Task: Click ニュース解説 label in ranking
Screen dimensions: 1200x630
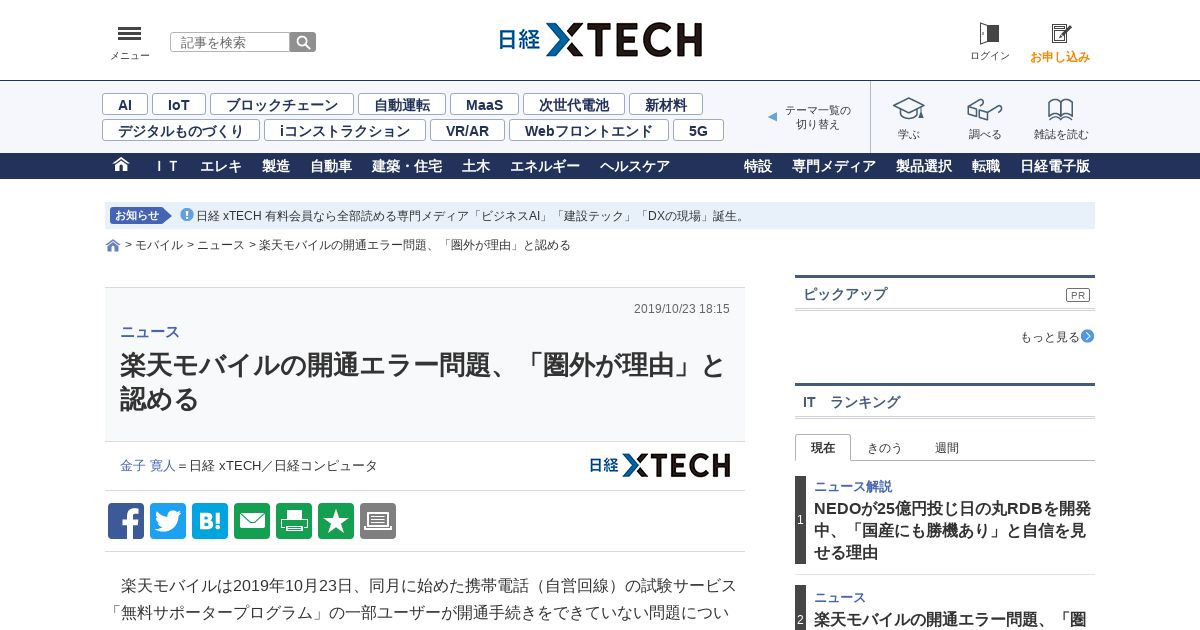Action: tap(853, 486)
